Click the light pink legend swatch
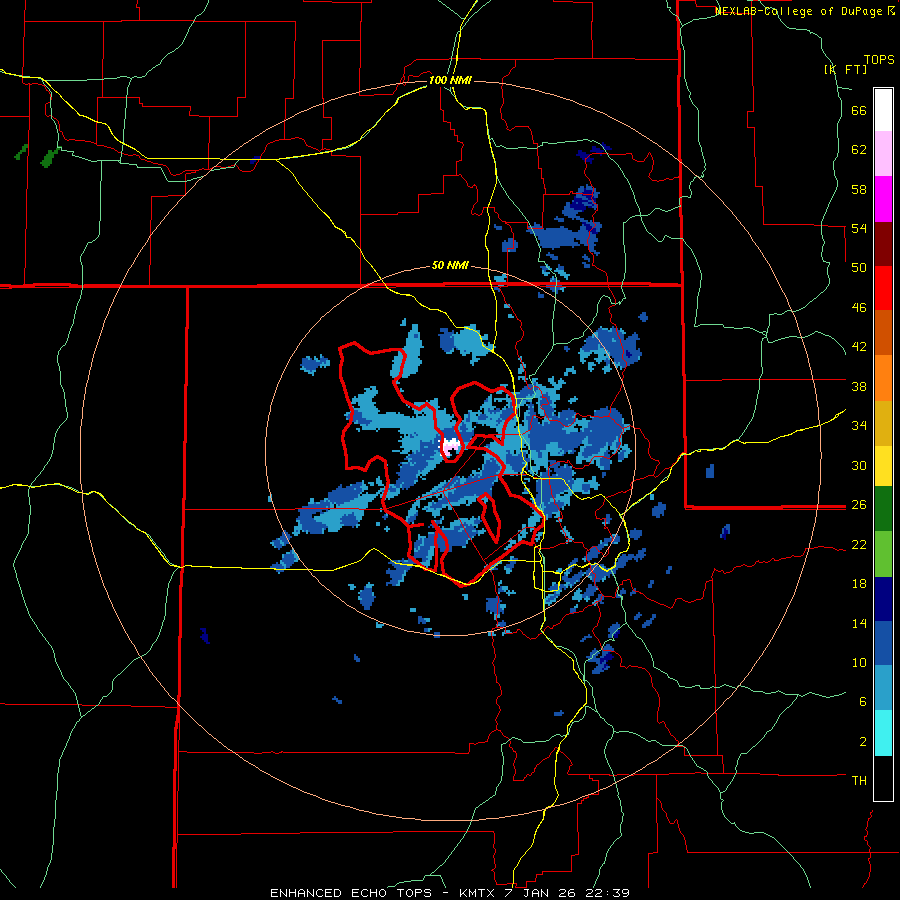This screenshot has width=900, height=900. 883,153
